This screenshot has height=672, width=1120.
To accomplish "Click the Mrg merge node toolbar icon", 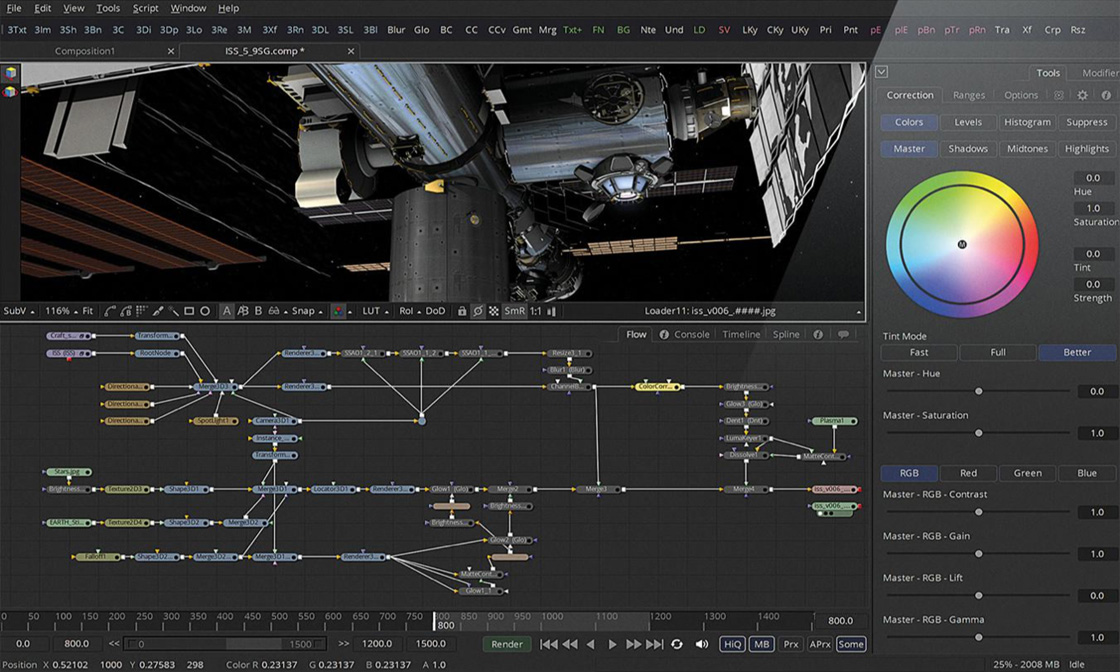I will click(547, 29).
